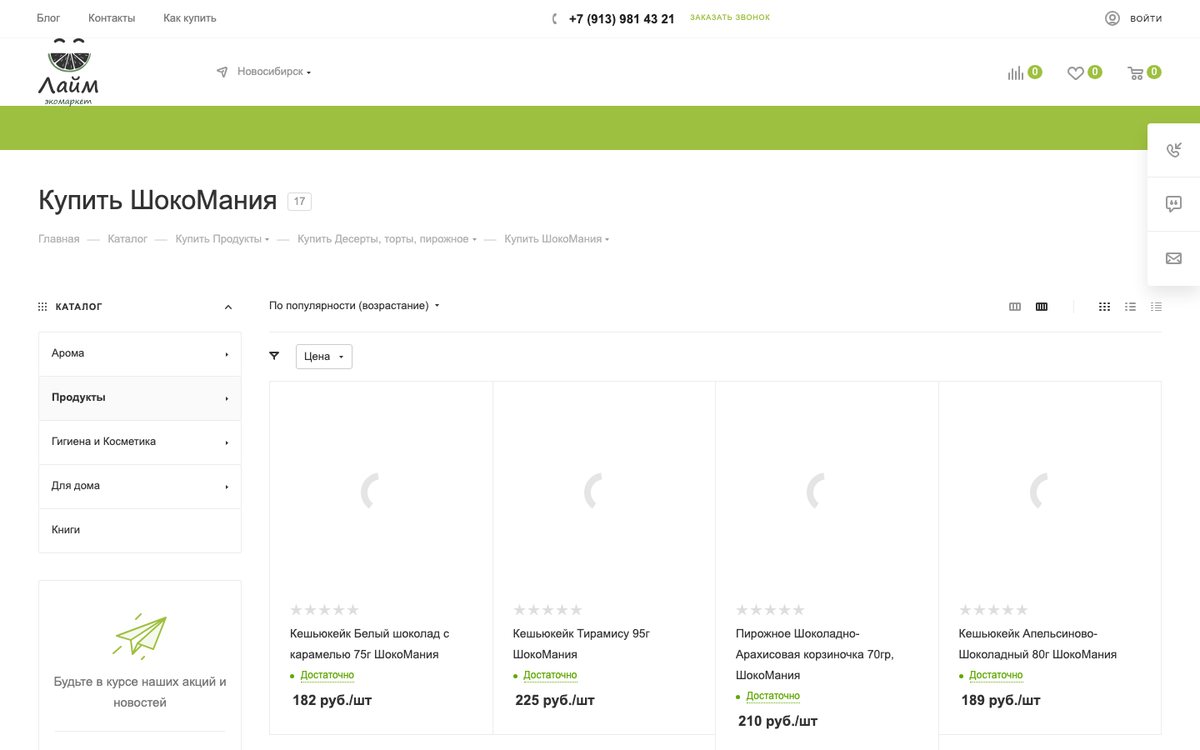Click the filter funnel icon
1200x750 pixels.
[274, 355]
